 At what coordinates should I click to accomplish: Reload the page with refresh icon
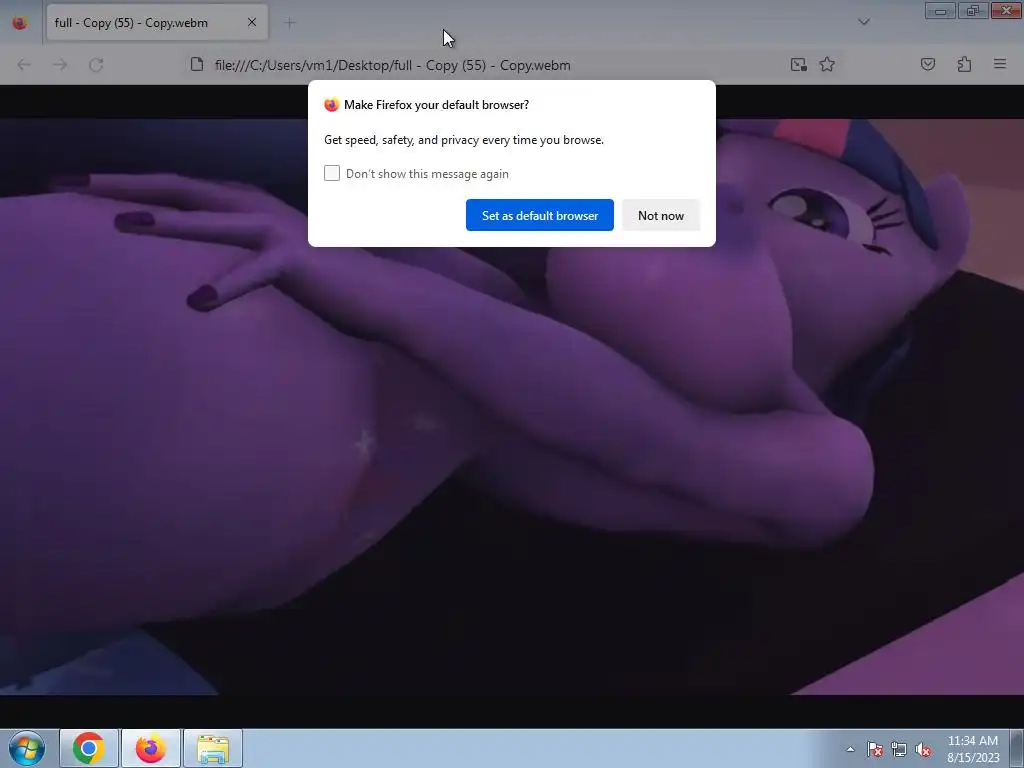(x=96, y=65)
